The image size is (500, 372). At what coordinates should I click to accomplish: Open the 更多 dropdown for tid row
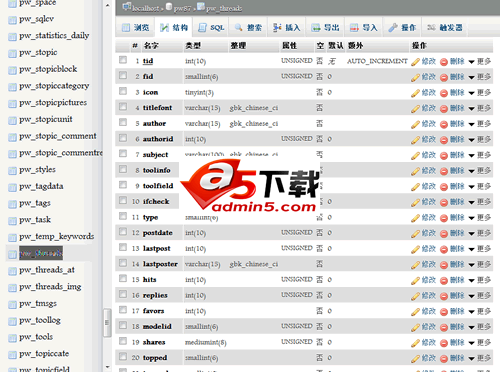tap(480, 62)
